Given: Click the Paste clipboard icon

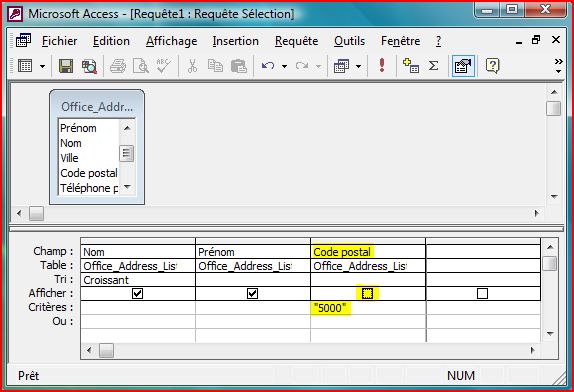Looking at the screenshot, I should [239, 66].
